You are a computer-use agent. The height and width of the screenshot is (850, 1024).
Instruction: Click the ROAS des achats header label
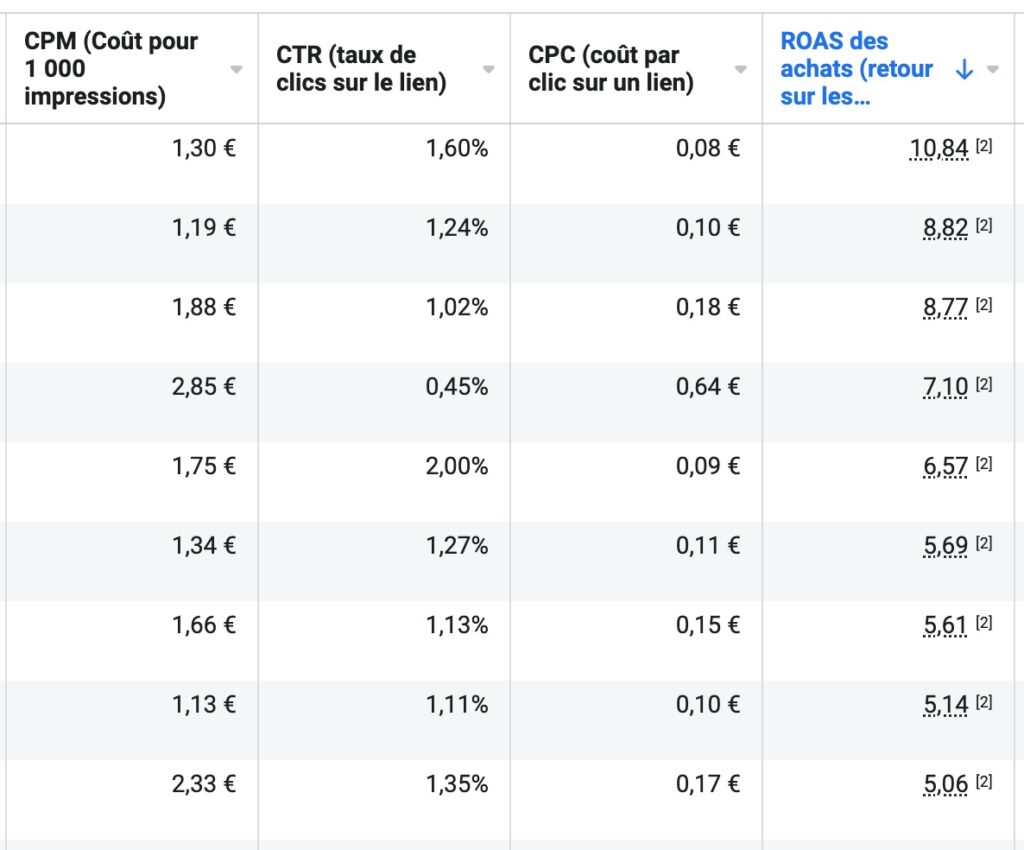pos(856,69)
